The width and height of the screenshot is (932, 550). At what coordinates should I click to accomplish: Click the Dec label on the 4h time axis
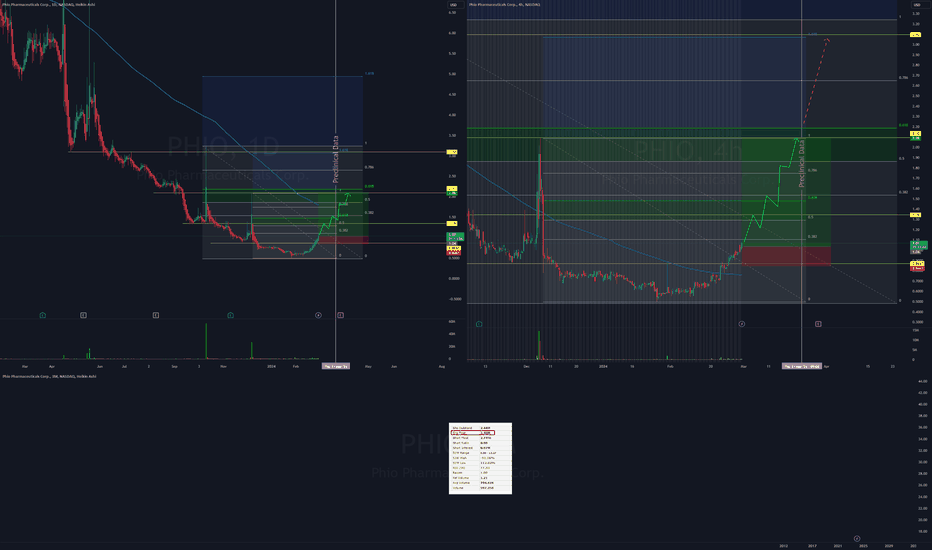pyautogui.click(x=526, y=366)
